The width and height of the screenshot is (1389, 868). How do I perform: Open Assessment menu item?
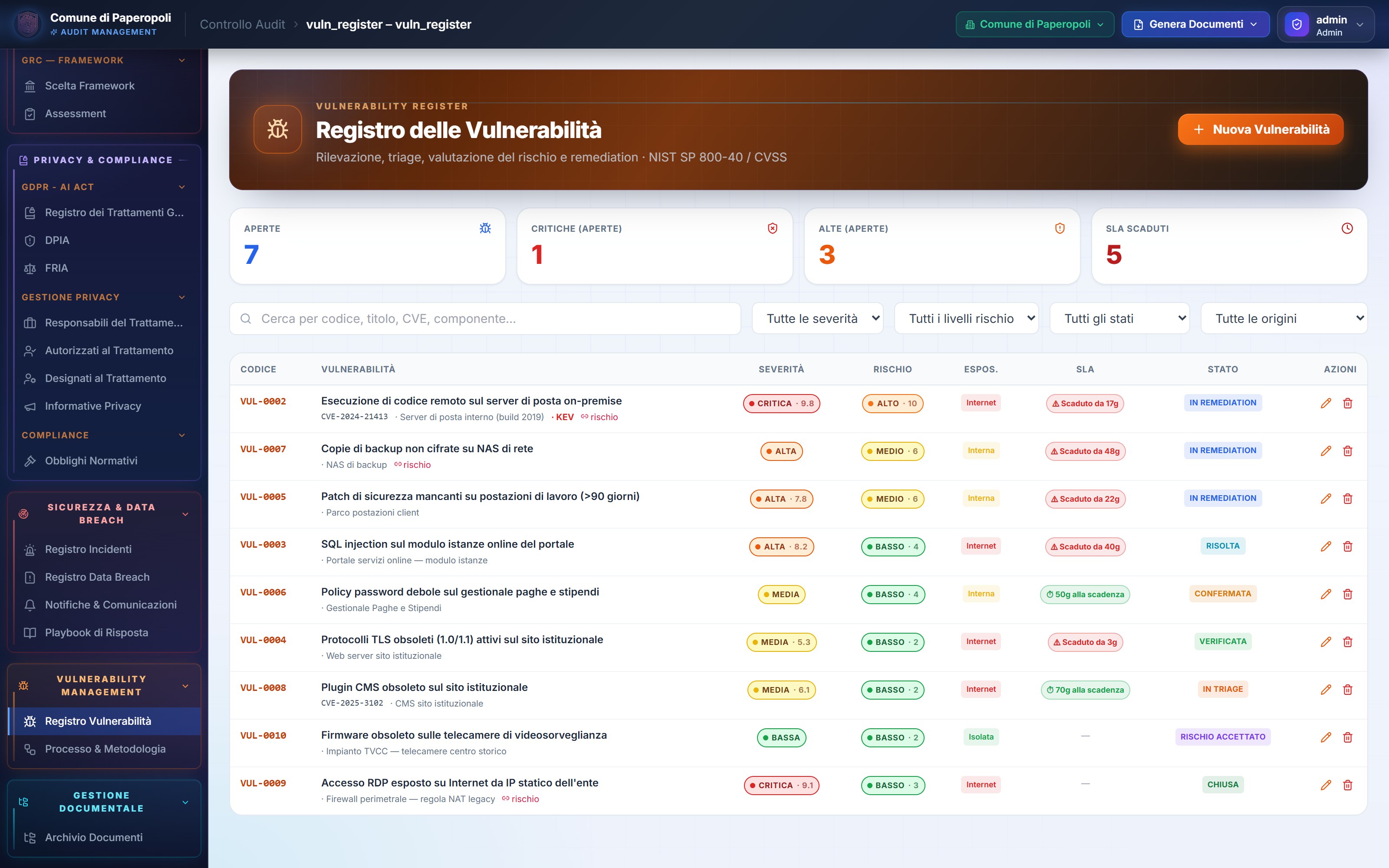coord(105,114)
